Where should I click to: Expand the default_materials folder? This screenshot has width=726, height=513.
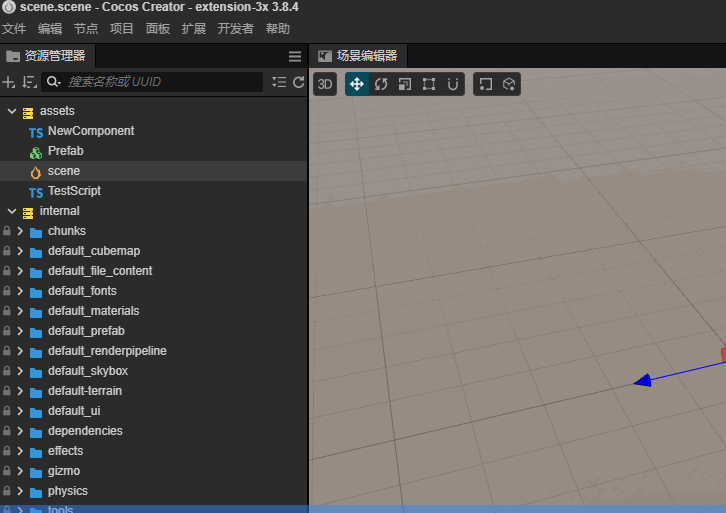tap(20, 311)
